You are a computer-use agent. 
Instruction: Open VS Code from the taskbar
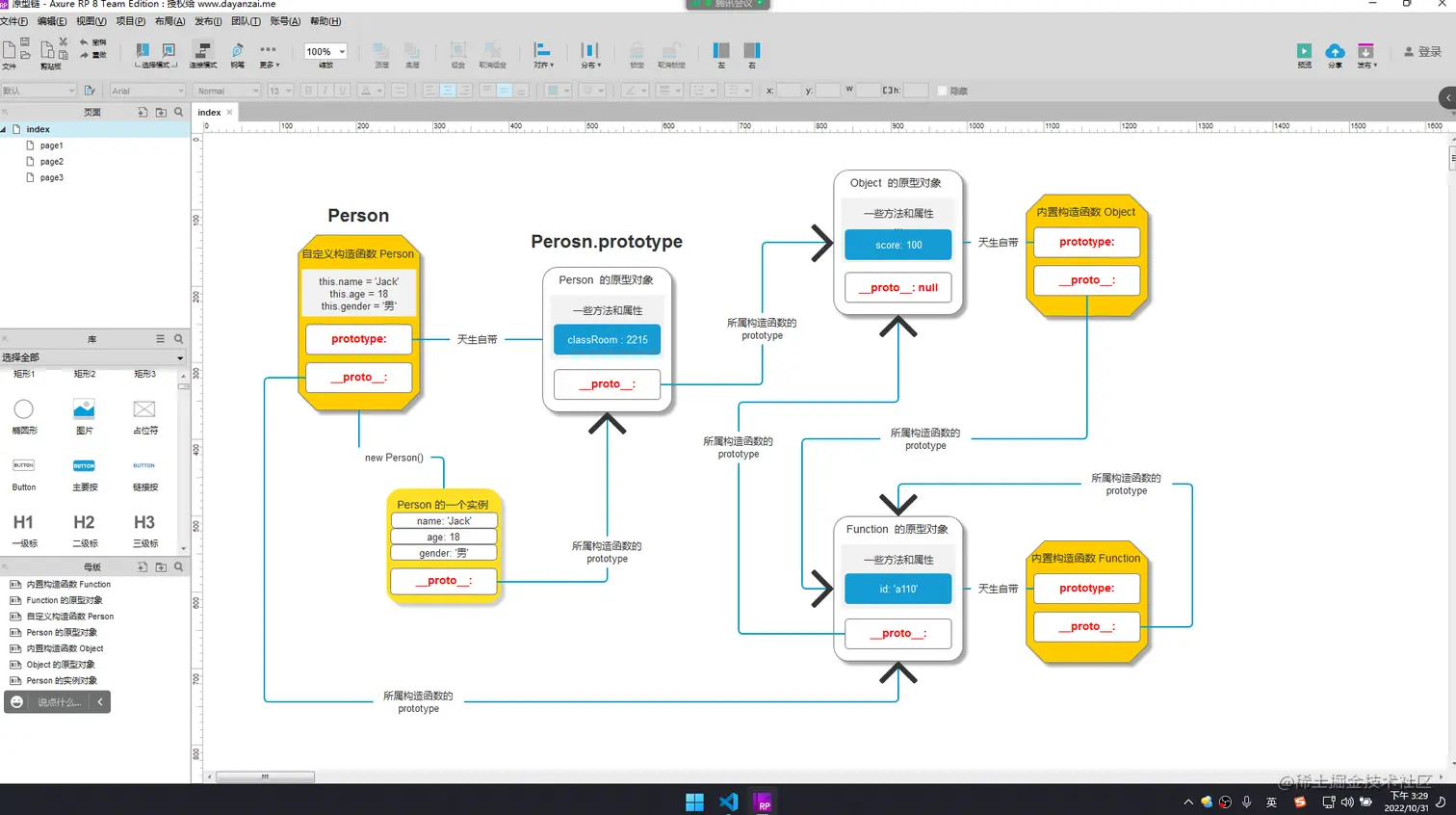pos(728,802)
